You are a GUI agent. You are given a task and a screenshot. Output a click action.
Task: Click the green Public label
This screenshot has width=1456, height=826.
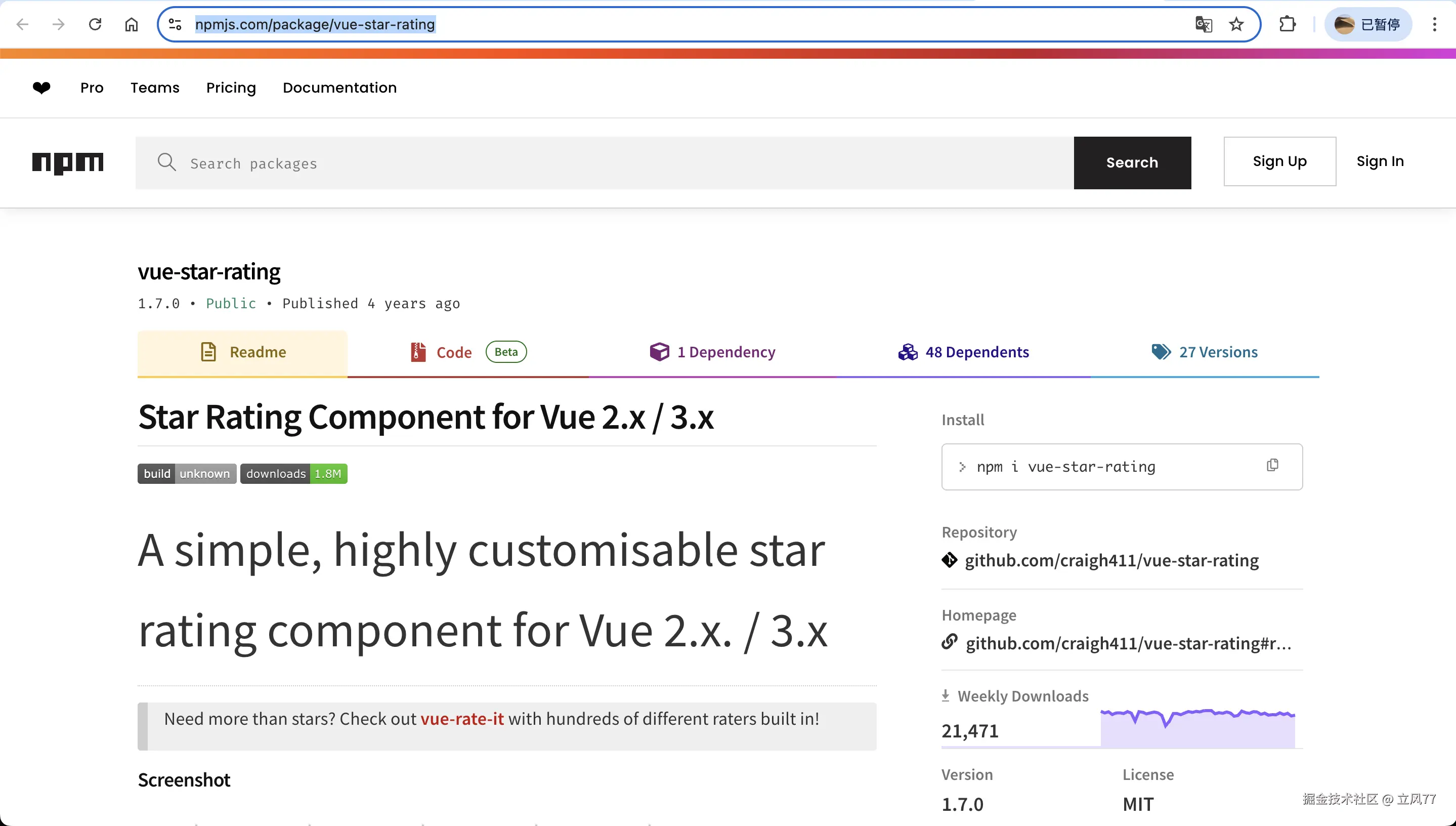[231, 304]
